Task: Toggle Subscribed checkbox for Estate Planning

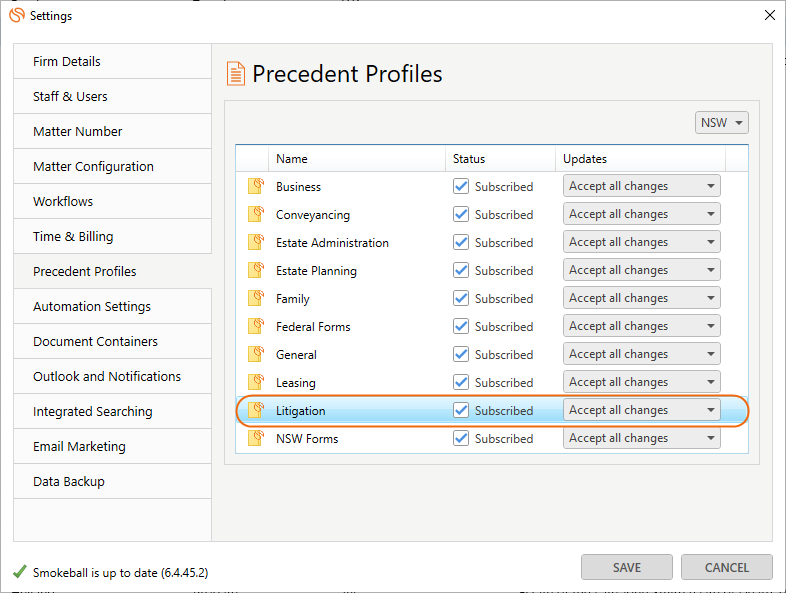Action: coord(461,270)
